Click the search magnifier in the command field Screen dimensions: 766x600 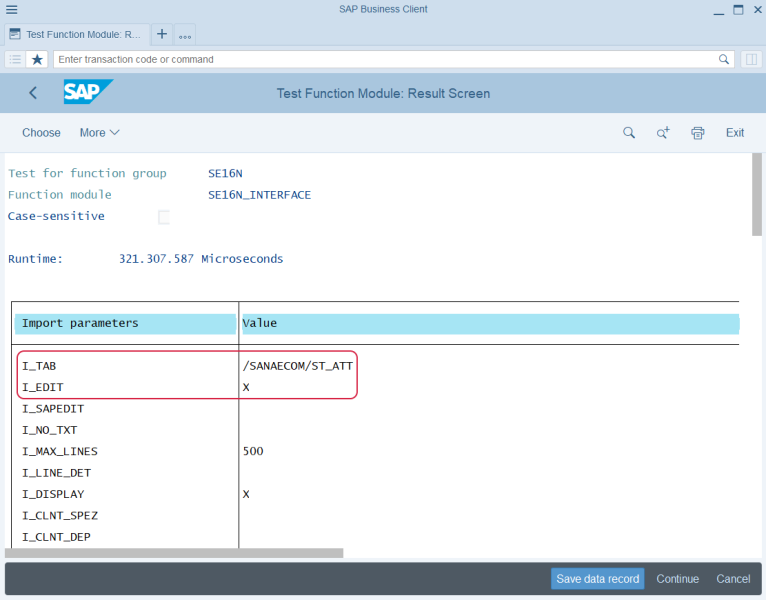(723, 59)
